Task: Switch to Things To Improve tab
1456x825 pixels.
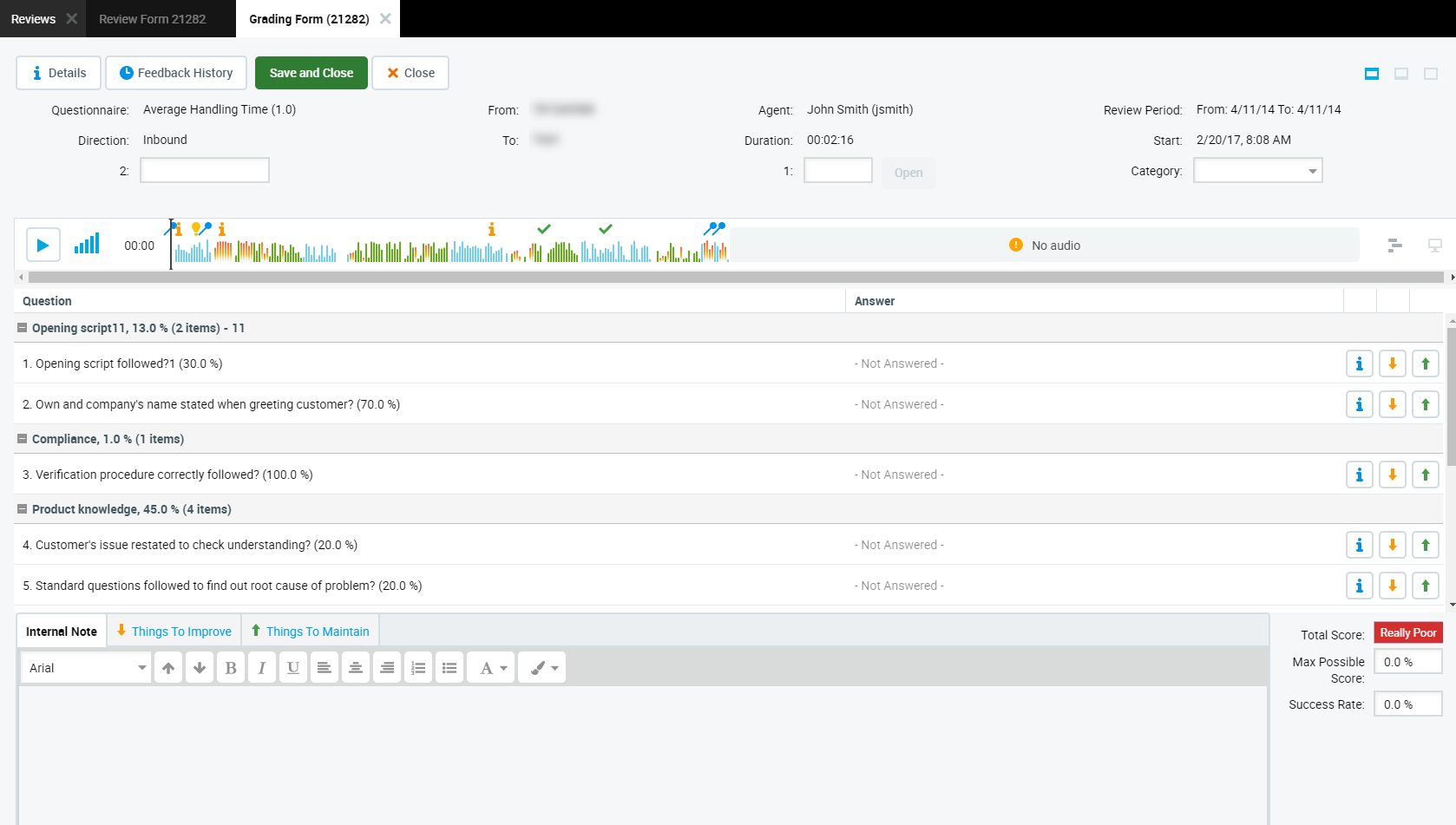Action: point(174,632)
